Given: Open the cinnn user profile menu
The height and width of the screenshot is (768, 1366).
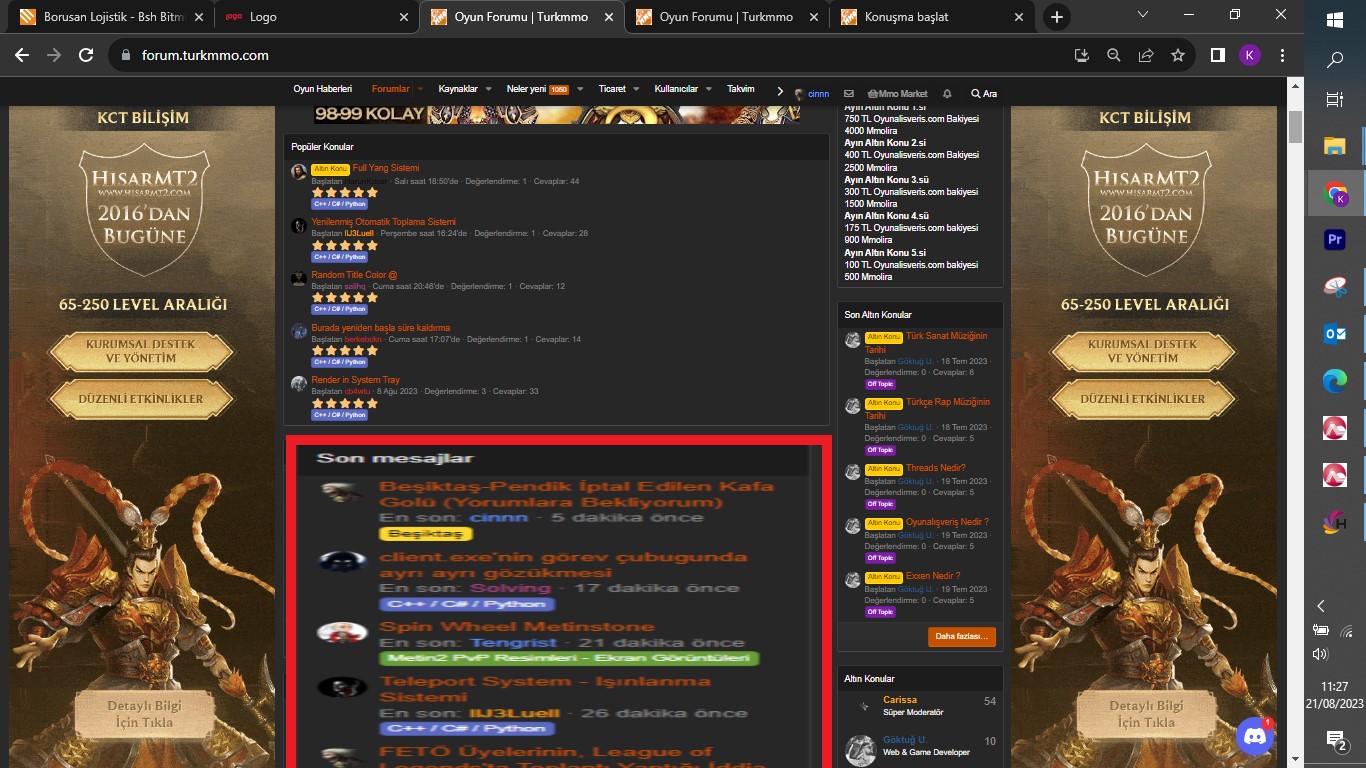Looking at the screenshot, I should [812, 93].
